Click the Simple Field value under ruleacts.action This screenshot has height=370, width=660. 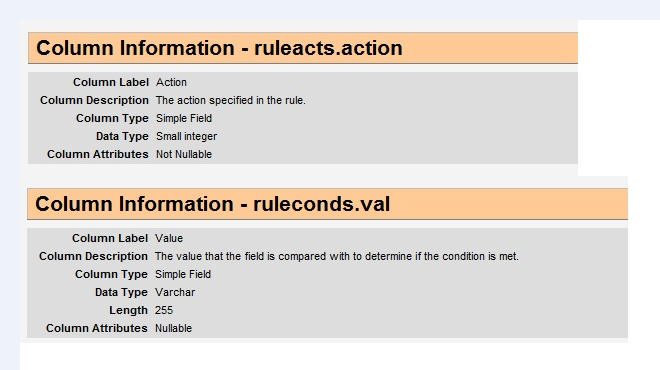pyautogui.click(x=184, y=118)
